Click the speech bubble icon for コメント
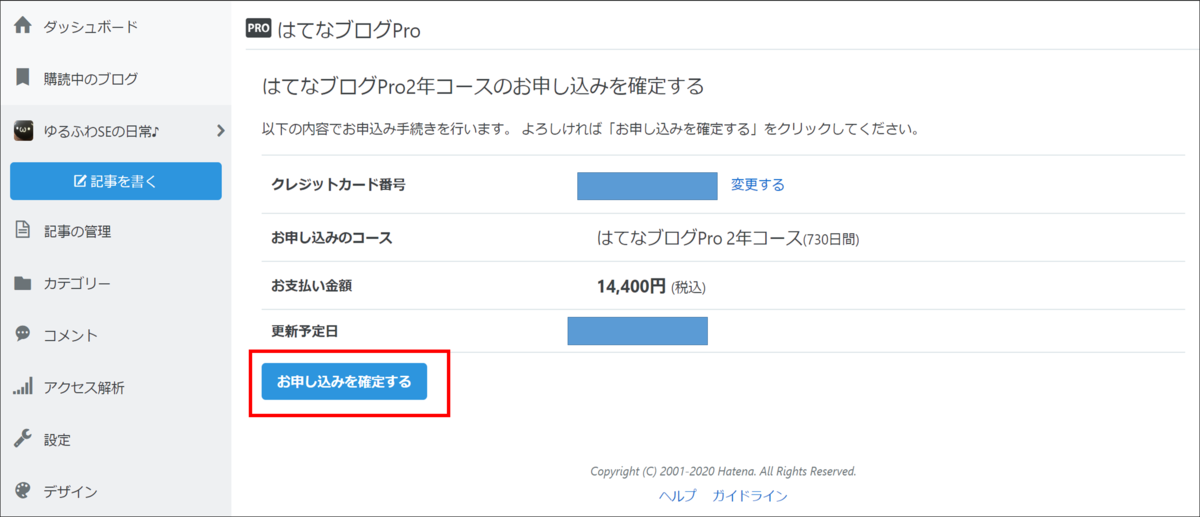 23,334
